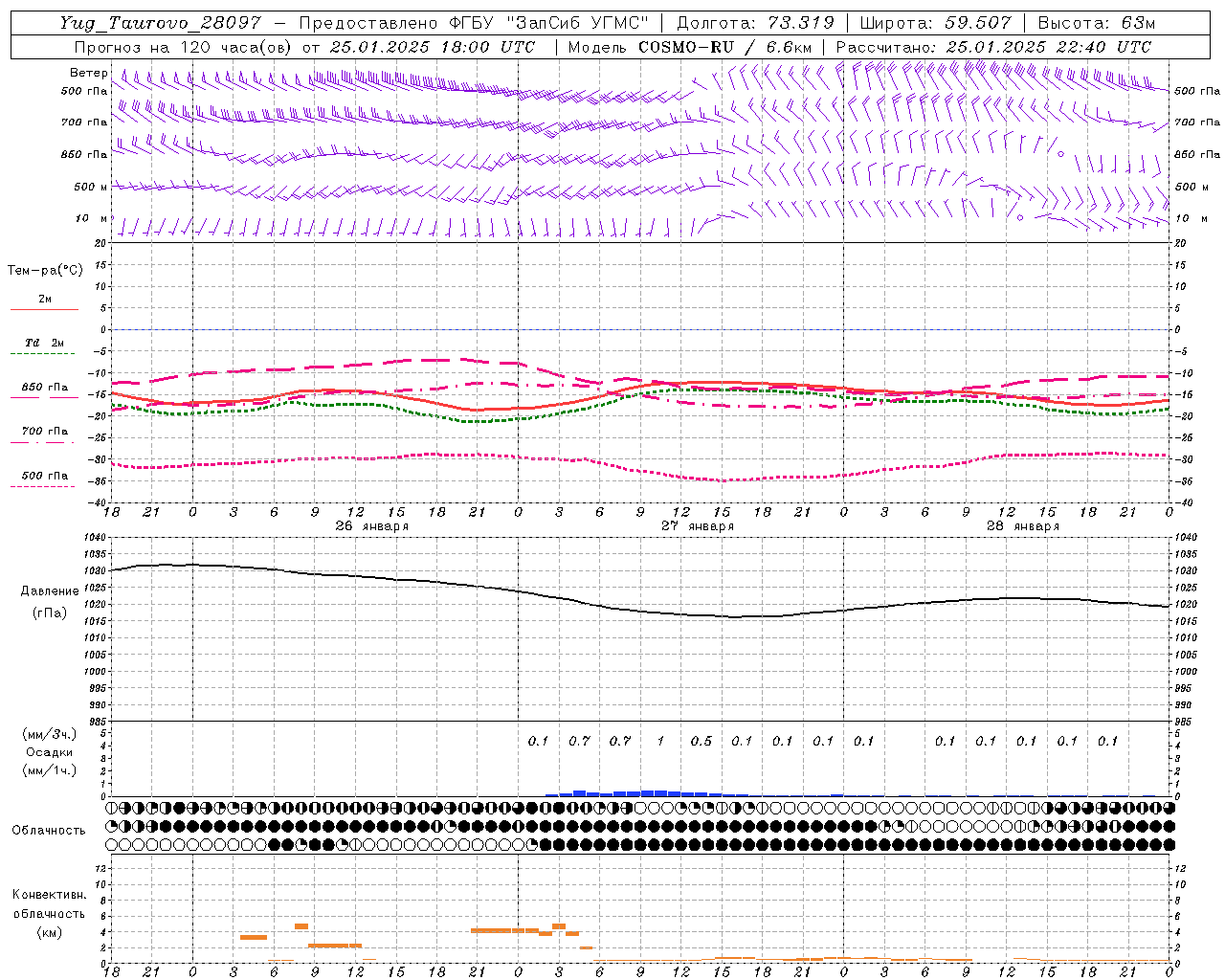Click the Td 2м legend label

tap(45, 343)
